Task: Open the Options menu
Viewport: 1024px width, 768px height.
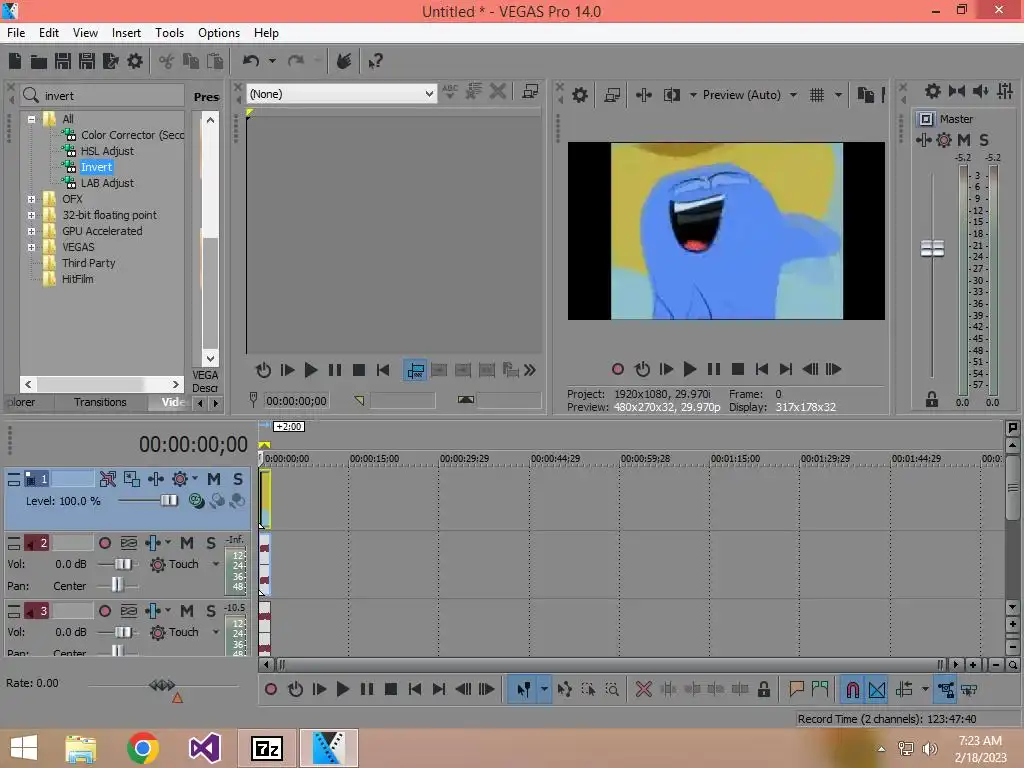Action: click(219, 33)
